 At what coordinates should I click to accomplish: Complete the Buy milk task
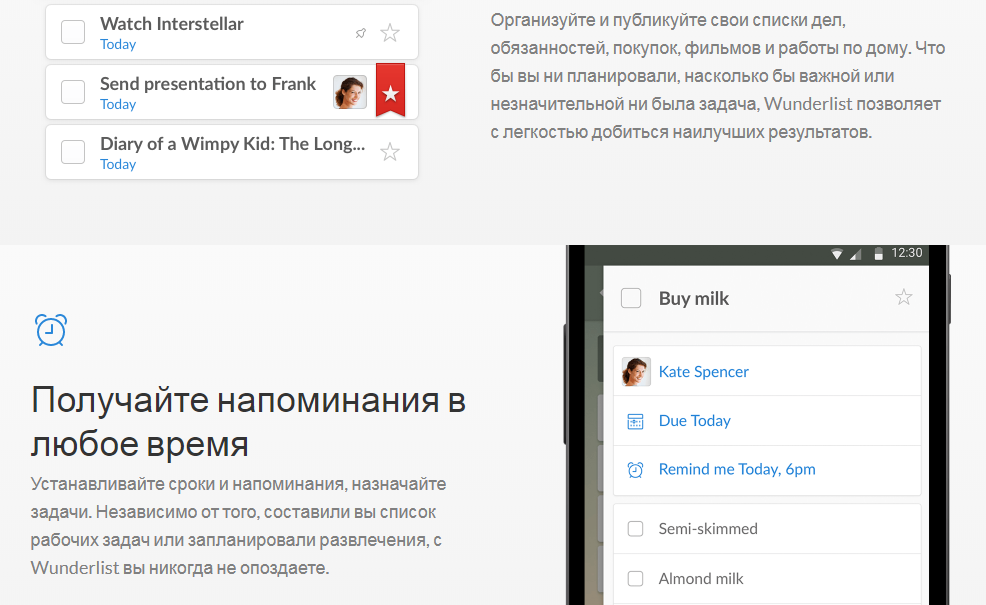629,297
